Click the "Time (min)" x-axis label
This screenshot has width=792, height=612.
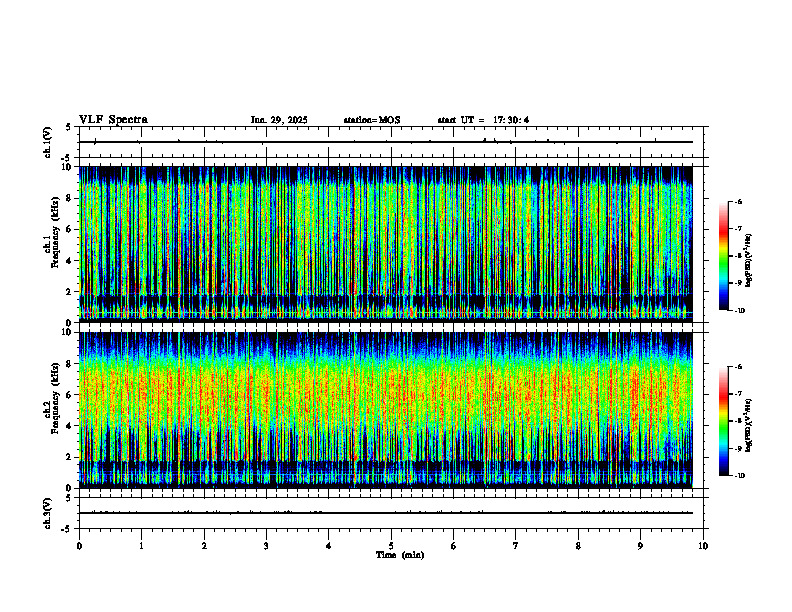tap(400, 555)
